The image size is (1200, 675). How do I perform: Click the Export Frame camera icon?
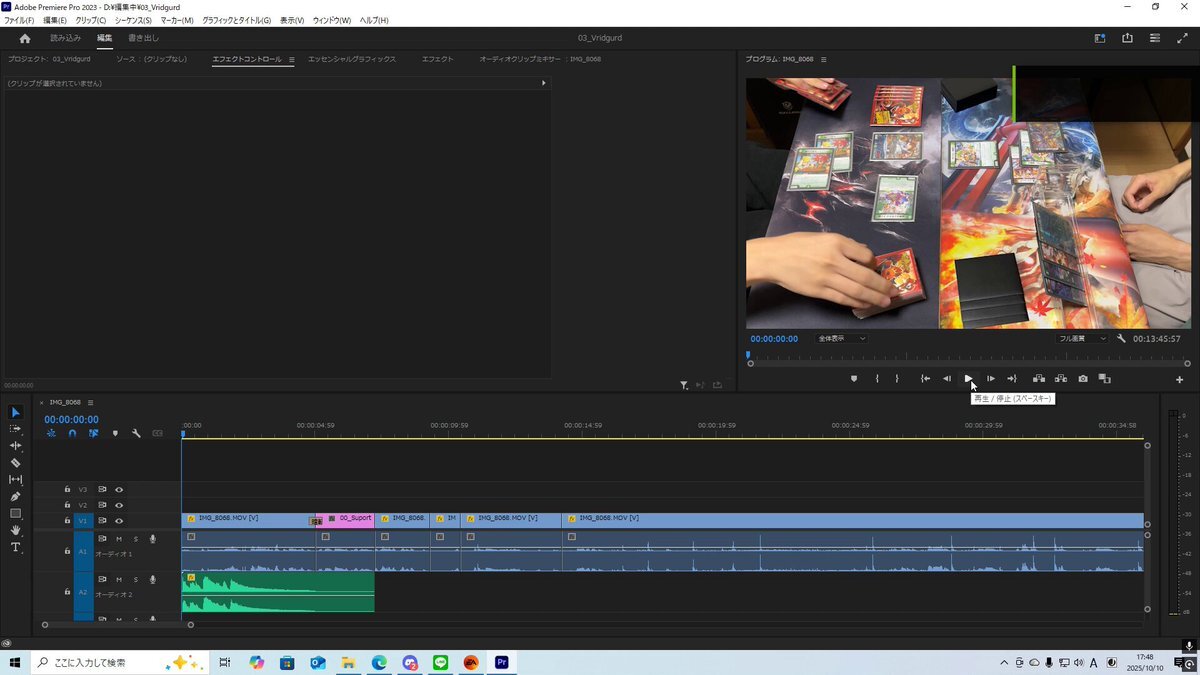pos(1083,379)
